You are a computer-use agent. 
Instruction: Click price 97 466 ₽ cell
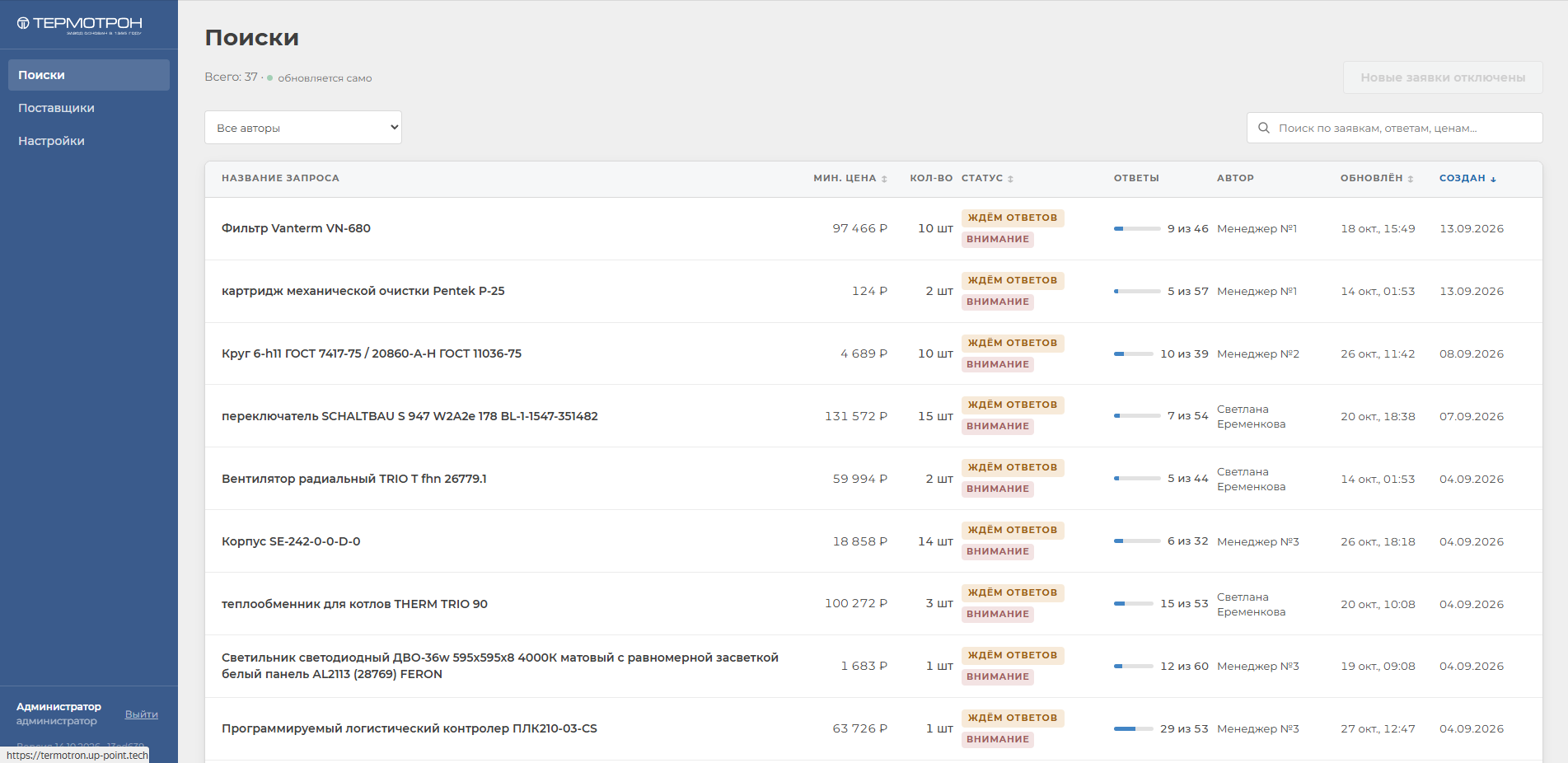tap(860, 228)
